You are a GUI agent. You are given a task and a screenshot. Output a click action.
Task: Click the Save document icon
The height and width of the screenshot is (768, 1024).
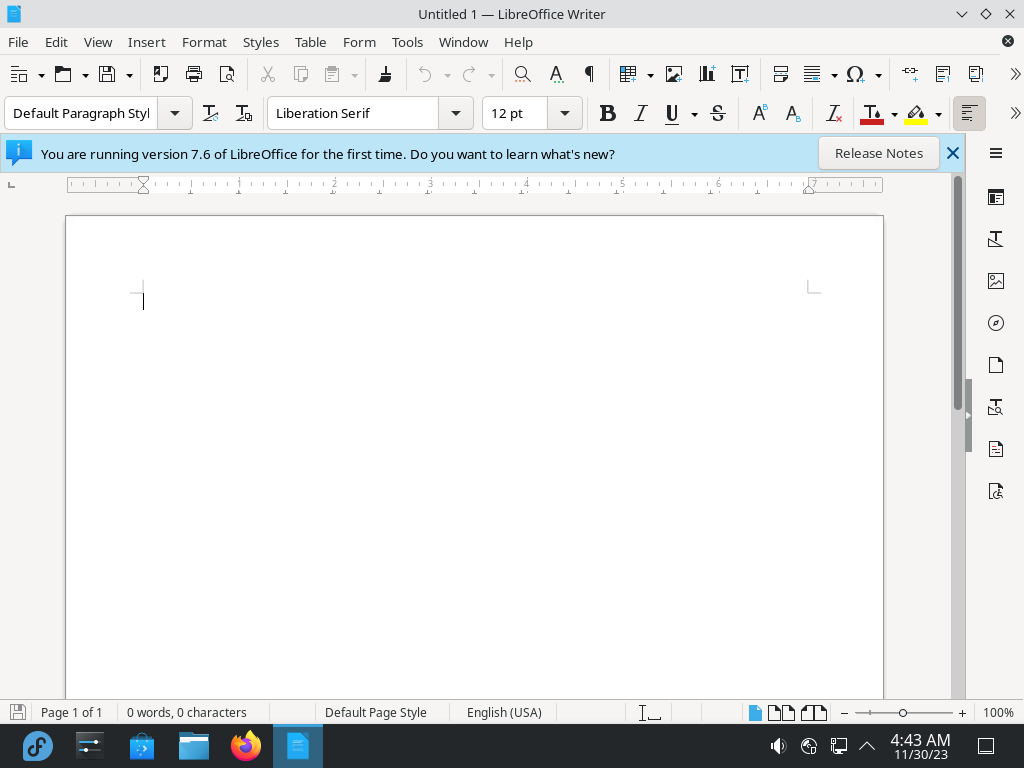coord(107,74)
